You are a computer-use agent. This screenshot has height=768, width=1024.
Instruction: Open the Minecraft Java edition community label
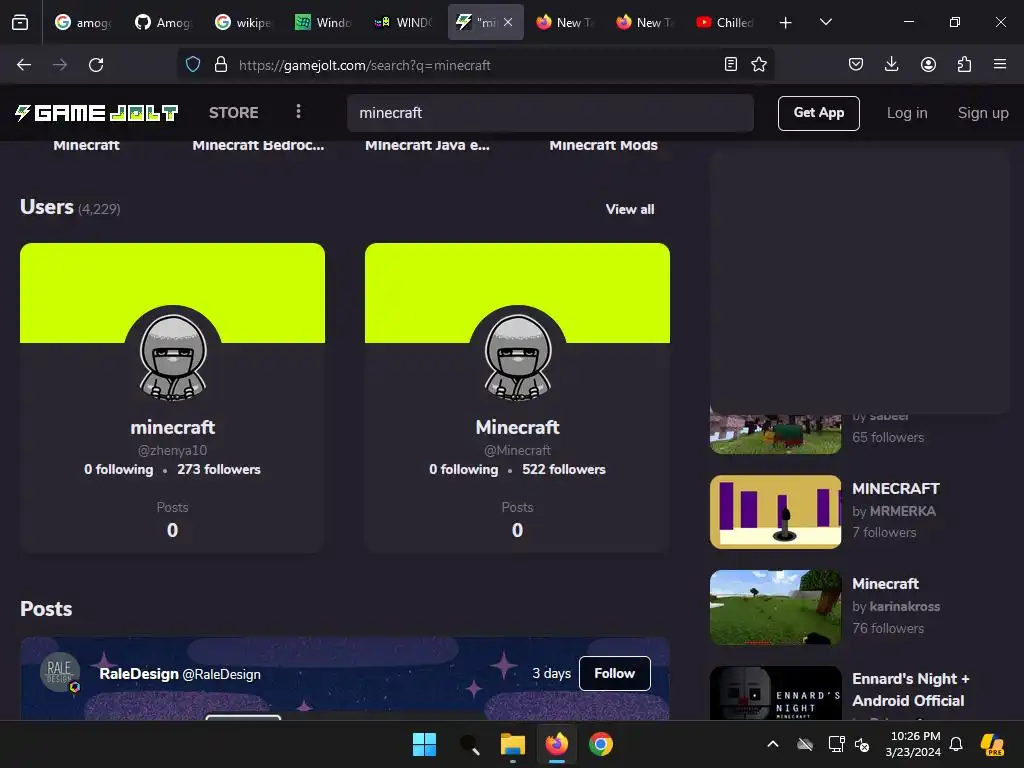[427, 145]
